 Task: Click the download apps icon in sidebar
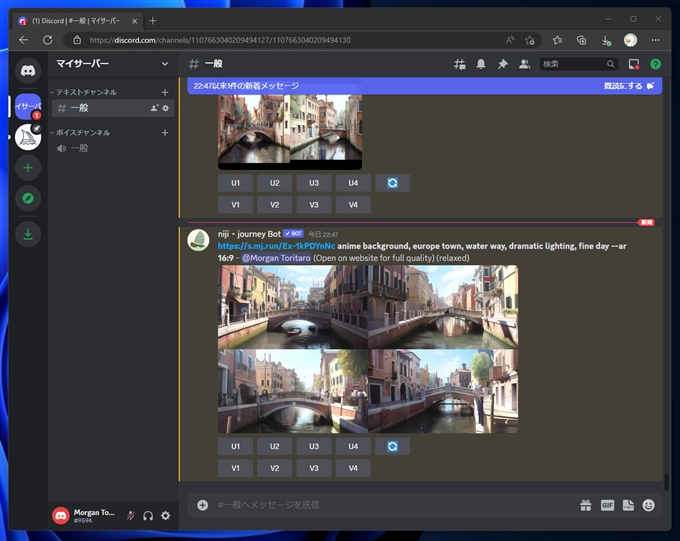click(28, 234)
